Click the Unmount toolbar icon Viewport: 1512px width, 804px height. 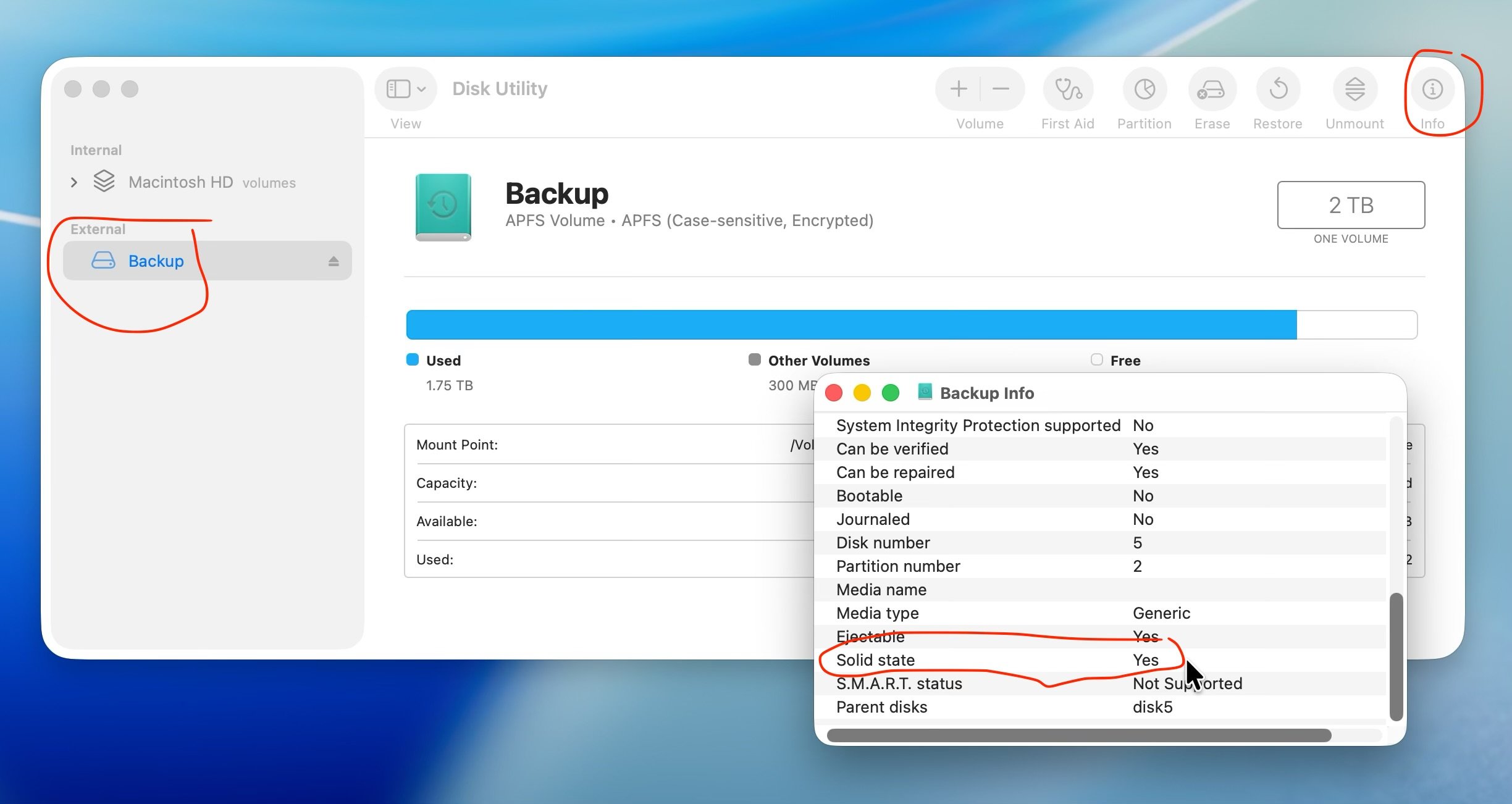coord(1354,90)
